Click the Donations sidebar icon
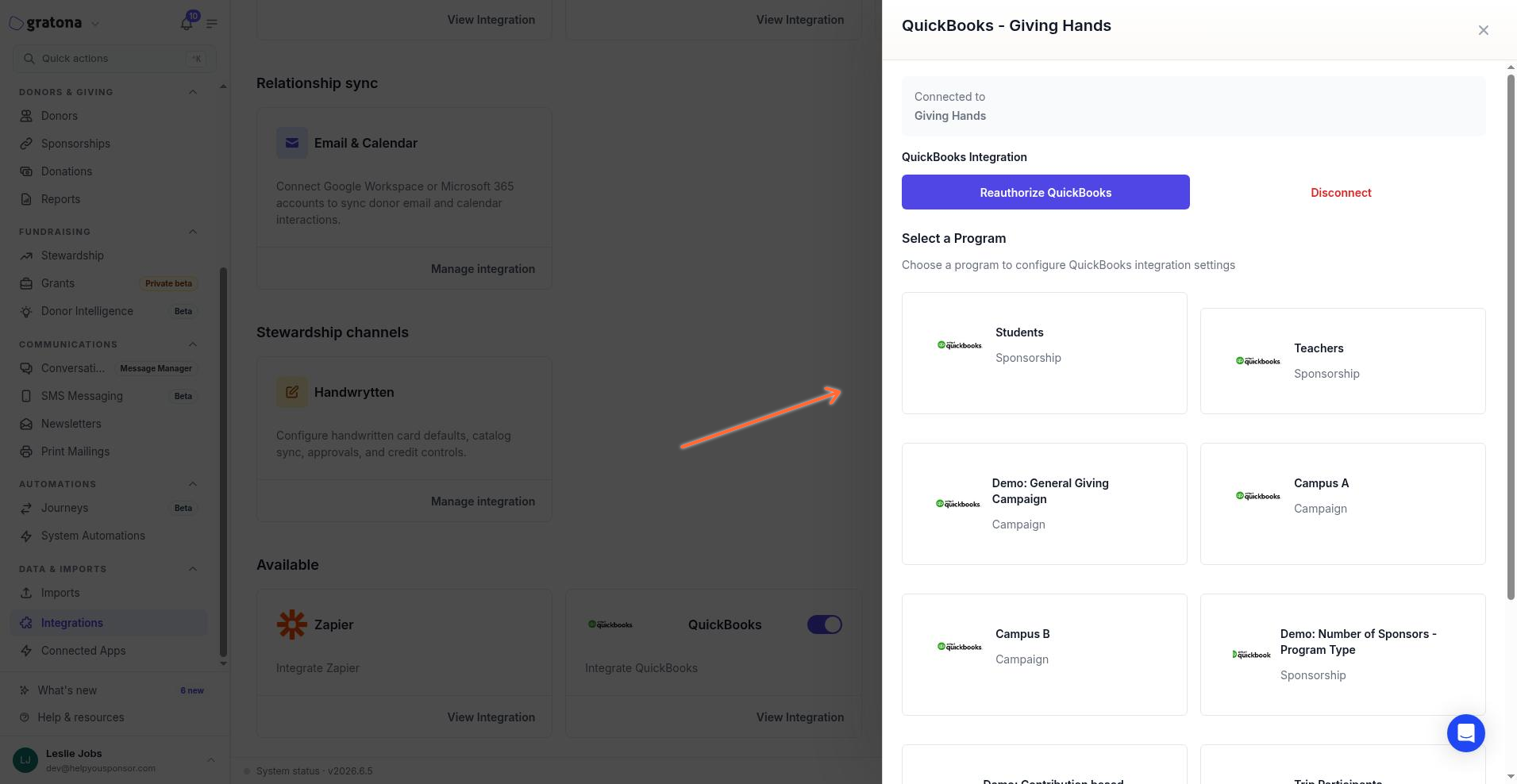The image size is (1517, 784). [26, 171]
